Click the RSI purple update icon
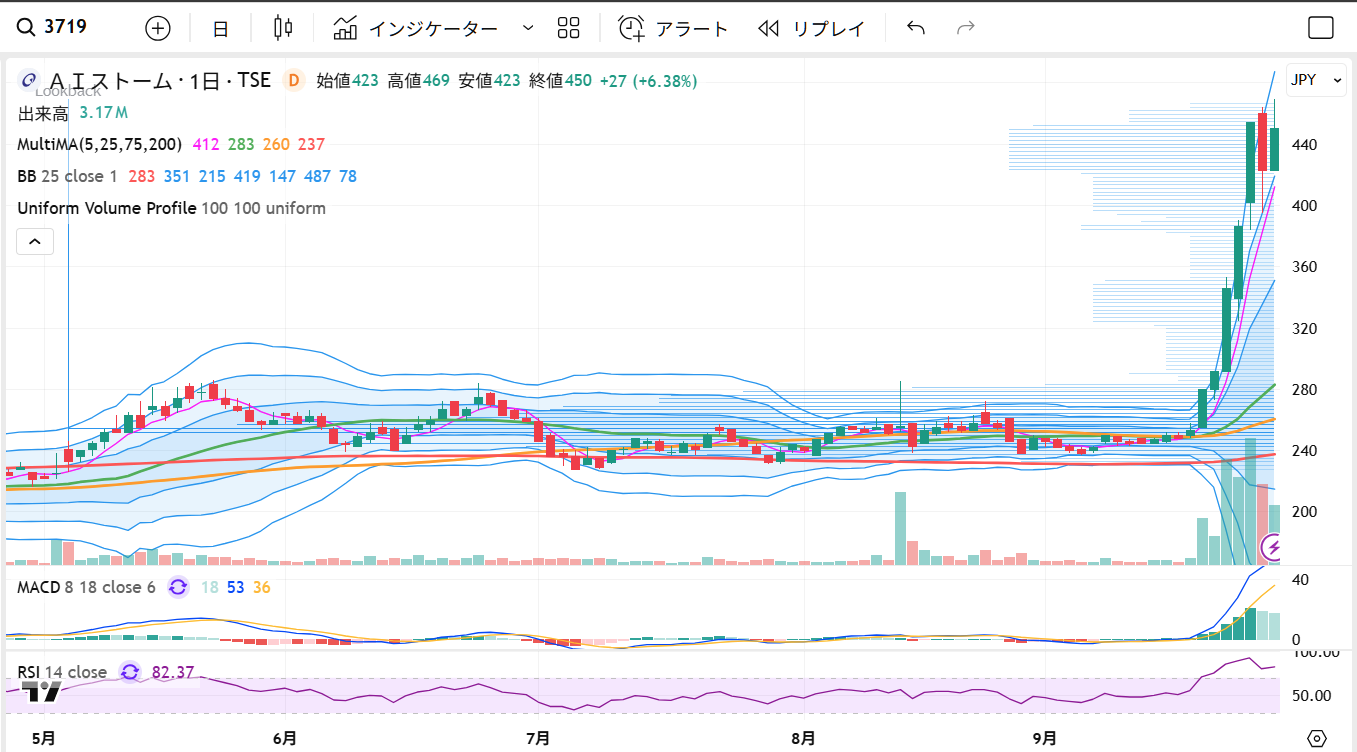1357x752 pixels. pos(130,672)
